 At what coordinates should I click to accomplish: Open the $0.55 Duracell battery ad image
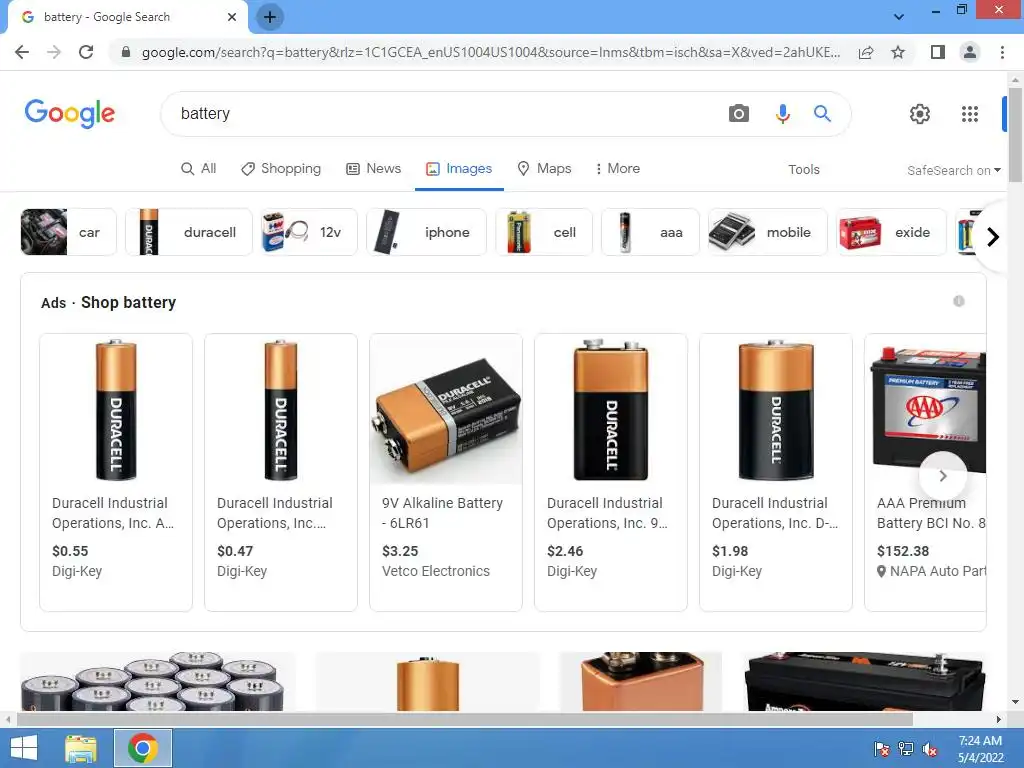(116, 409)
